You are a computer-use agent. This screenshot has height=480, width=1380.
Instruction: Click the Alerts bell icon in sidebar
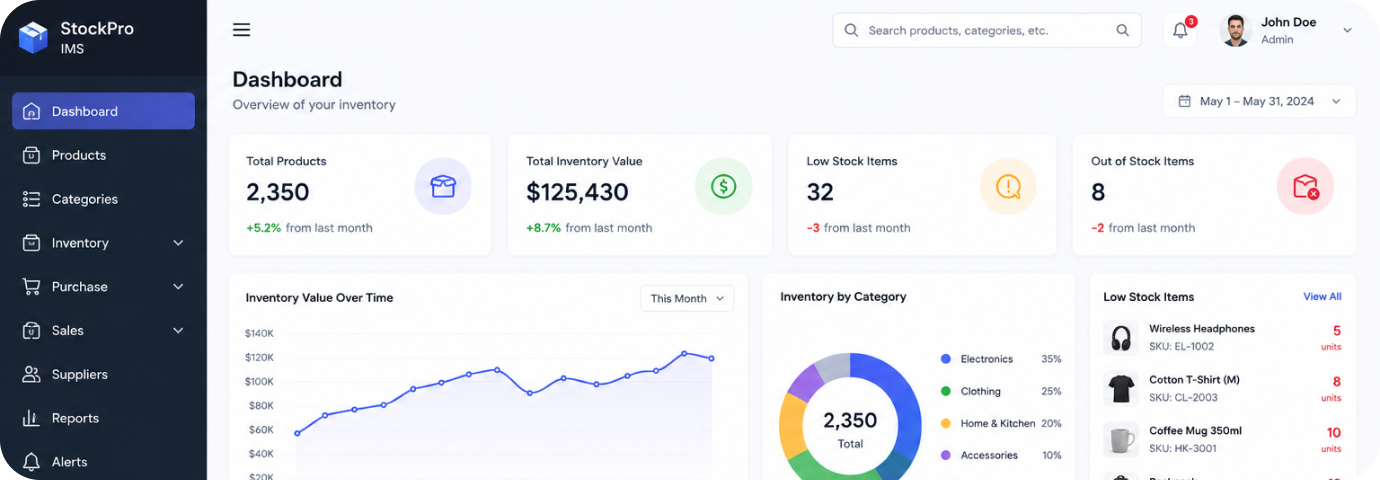click(x=31, y=462)
